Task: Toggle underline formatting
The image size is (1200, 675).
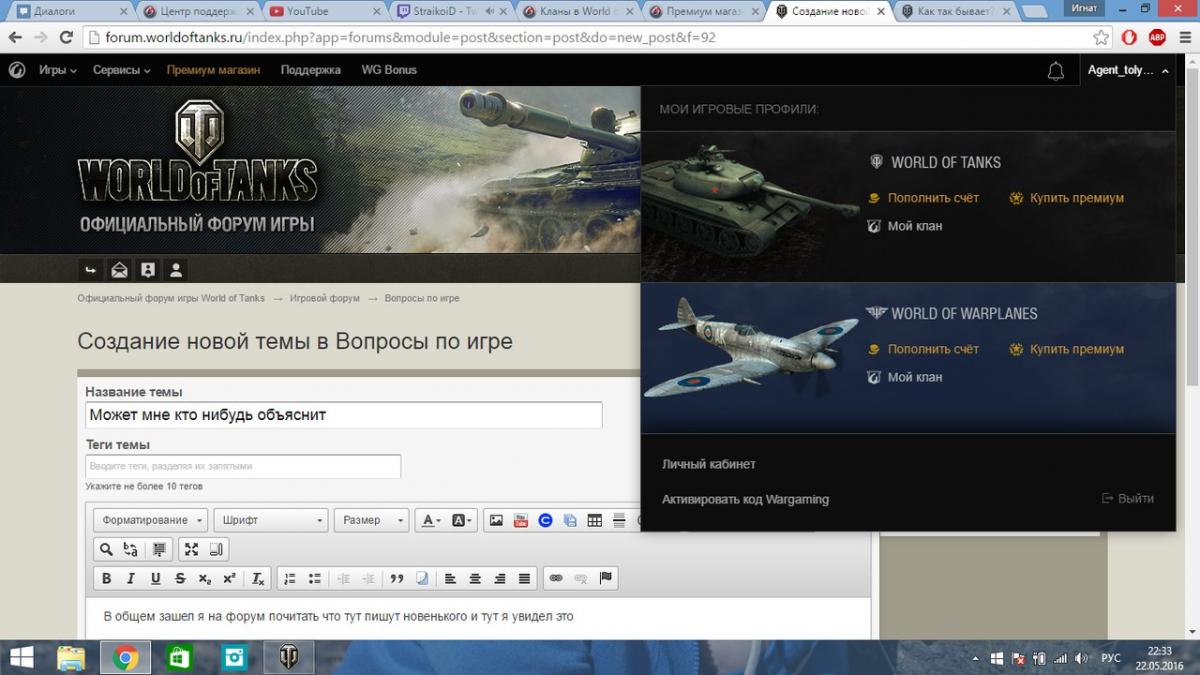Action: click(x=155, y=578)
